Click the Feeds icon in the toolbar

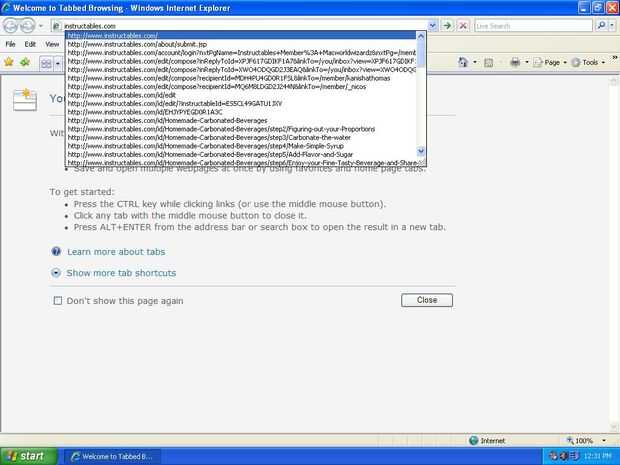(x=489, y=62)
